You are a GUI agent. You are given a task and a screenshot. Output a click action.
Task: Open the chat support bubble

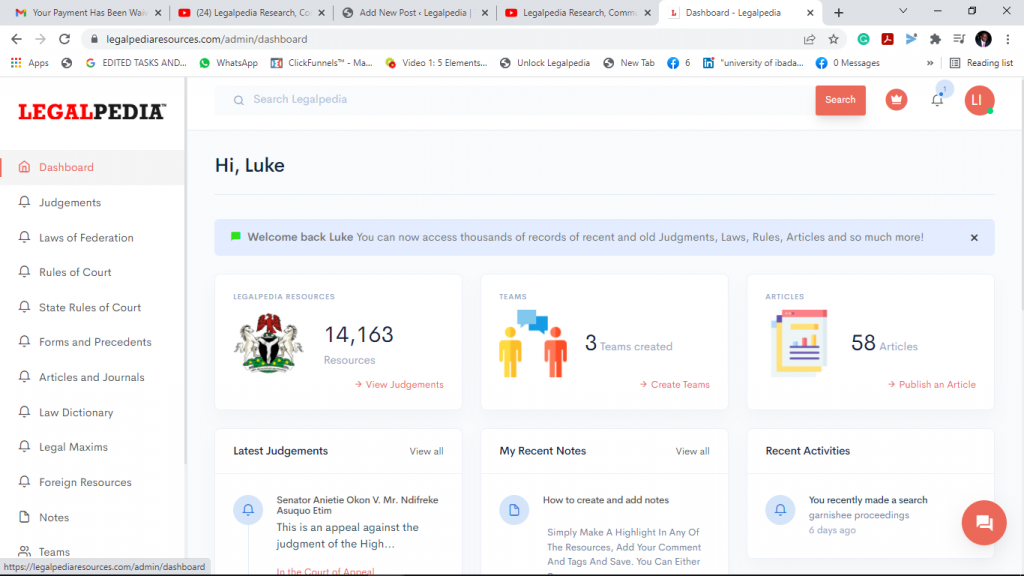[984, 523]
